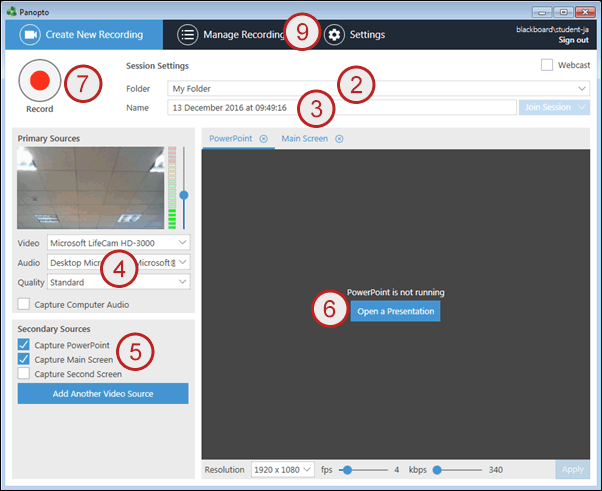Open the Create New Recording tab
The height and width of the screenshot is (491, 602).
84,35
